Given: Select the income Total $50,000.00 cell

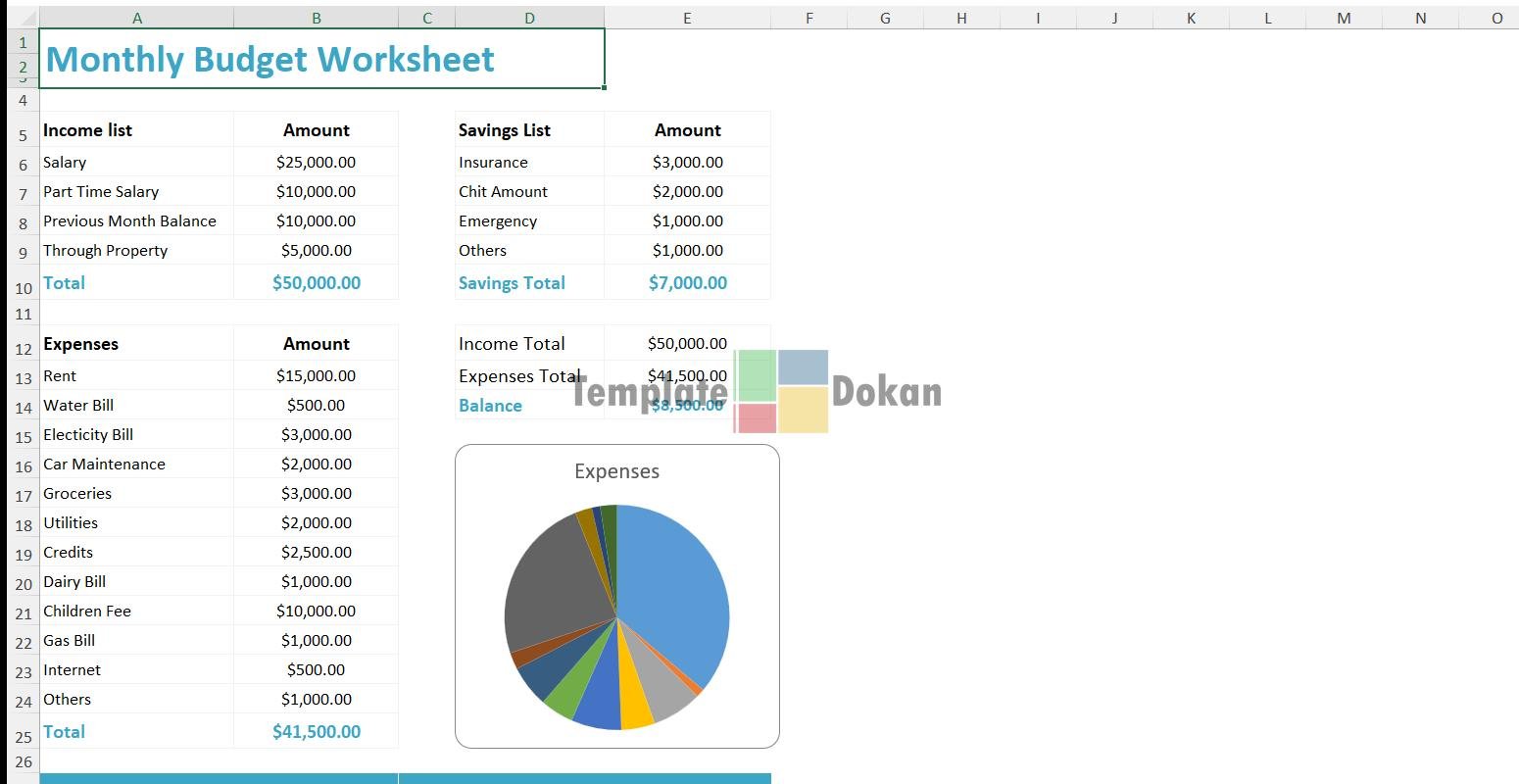Looking at the screenshot, I should point(316,283).
